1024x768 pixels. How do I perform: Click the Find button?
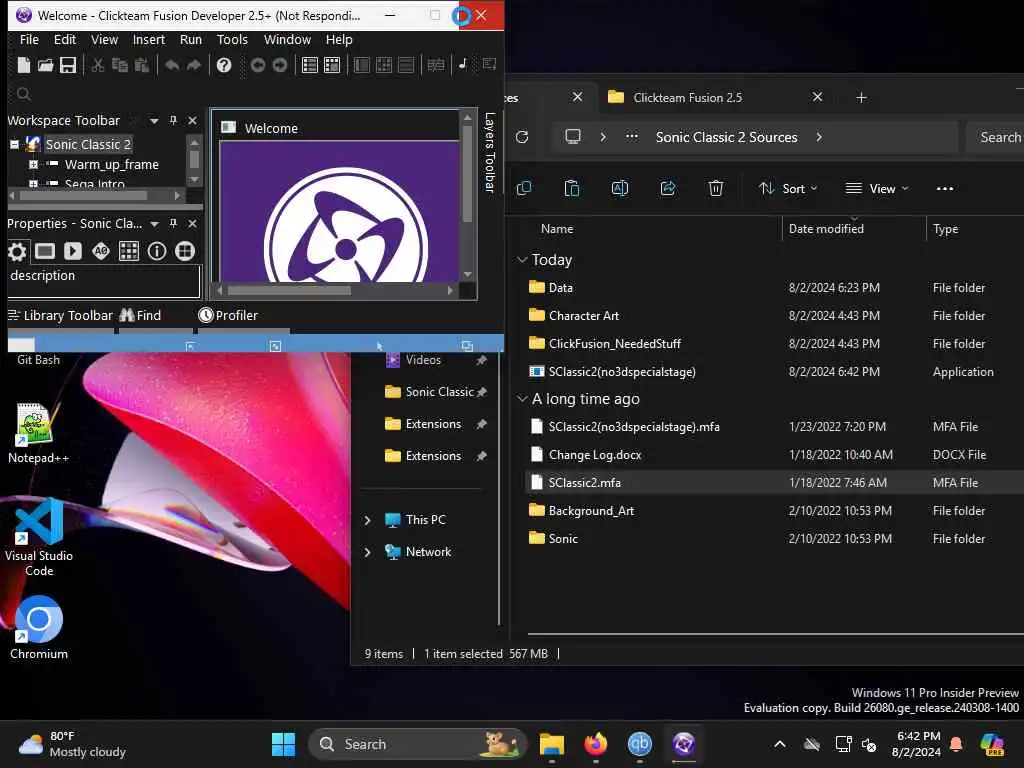tap(140, 315)
